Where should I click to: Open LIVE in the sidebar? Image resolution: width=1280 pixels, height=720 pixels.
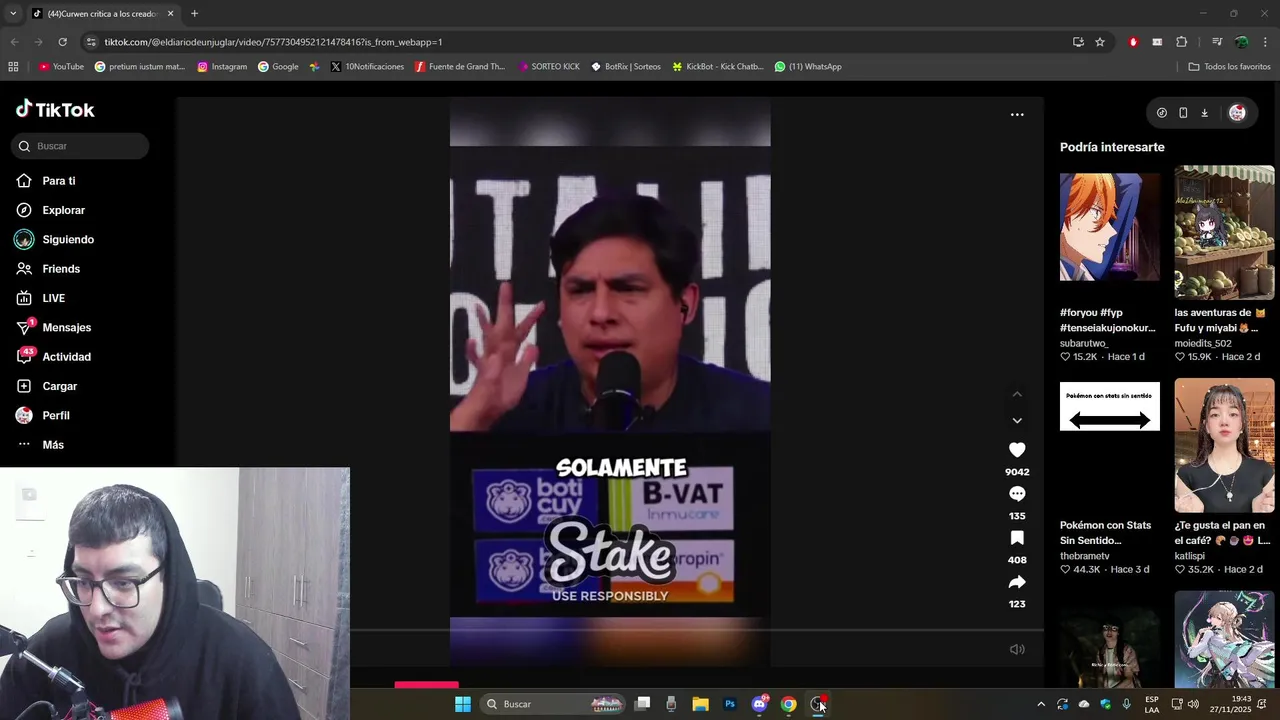point(53,298)
